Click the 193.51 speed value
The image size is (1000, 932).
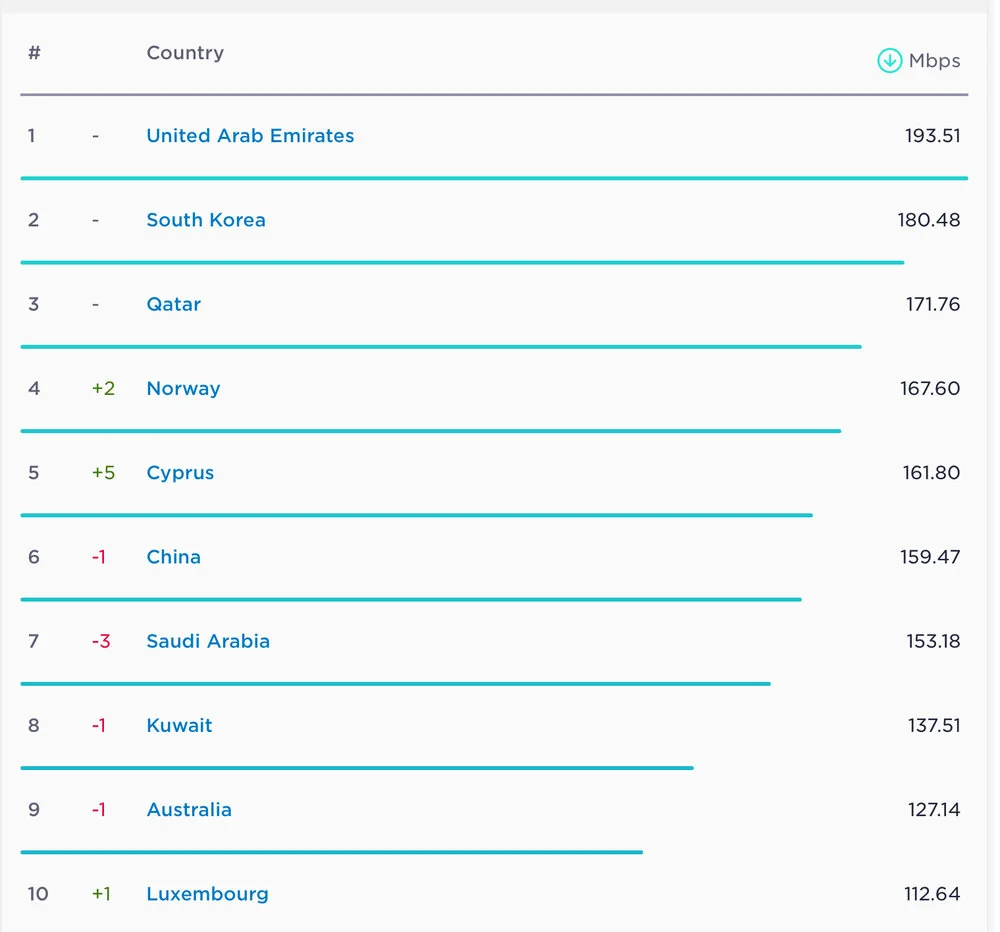tap(932, 136)
